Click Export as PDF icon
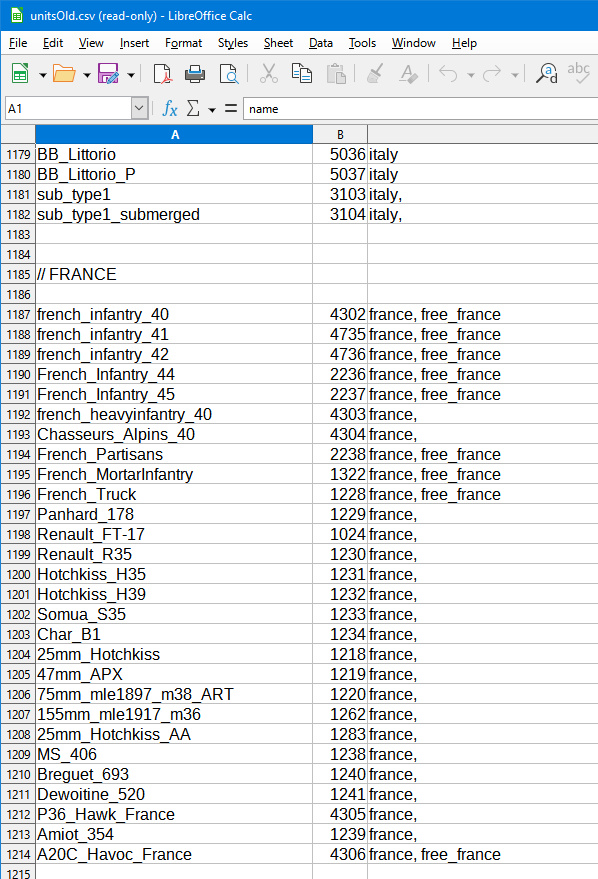The height and width of the screenshot is (879, 598). [x=162, y=73]
